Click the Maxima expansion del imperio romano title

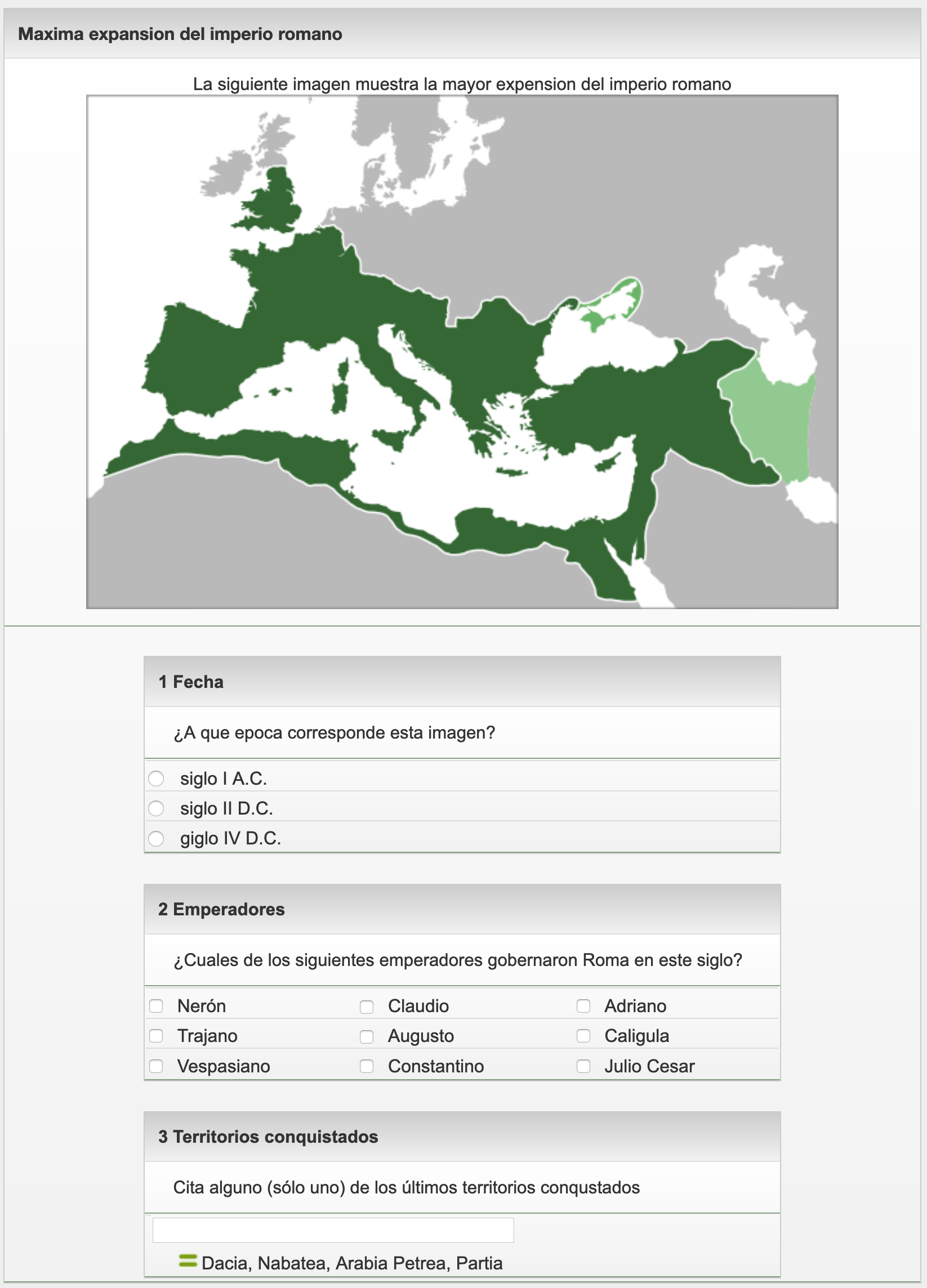click(x=180, y=34)
